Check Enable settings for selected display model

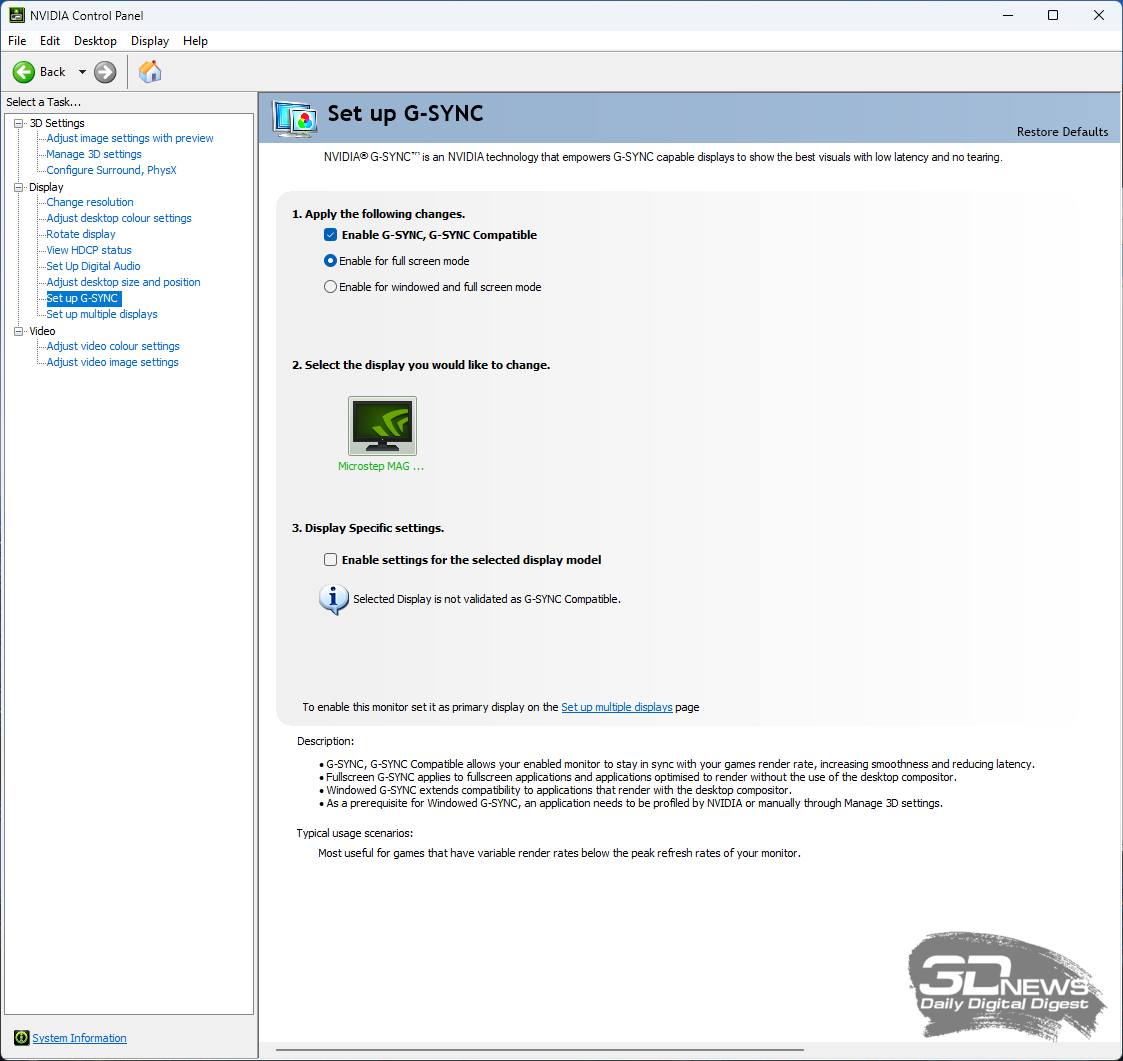[x=331, y=560]
